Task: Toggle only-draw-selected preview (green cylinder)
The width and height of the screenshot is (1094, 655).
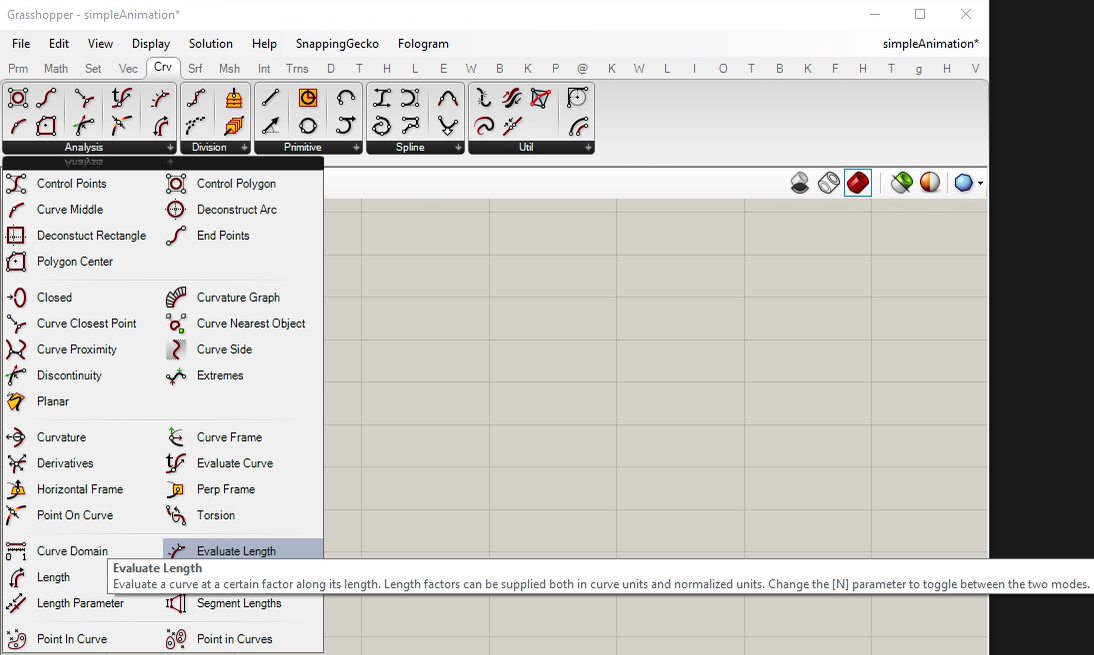Action: 901,183
